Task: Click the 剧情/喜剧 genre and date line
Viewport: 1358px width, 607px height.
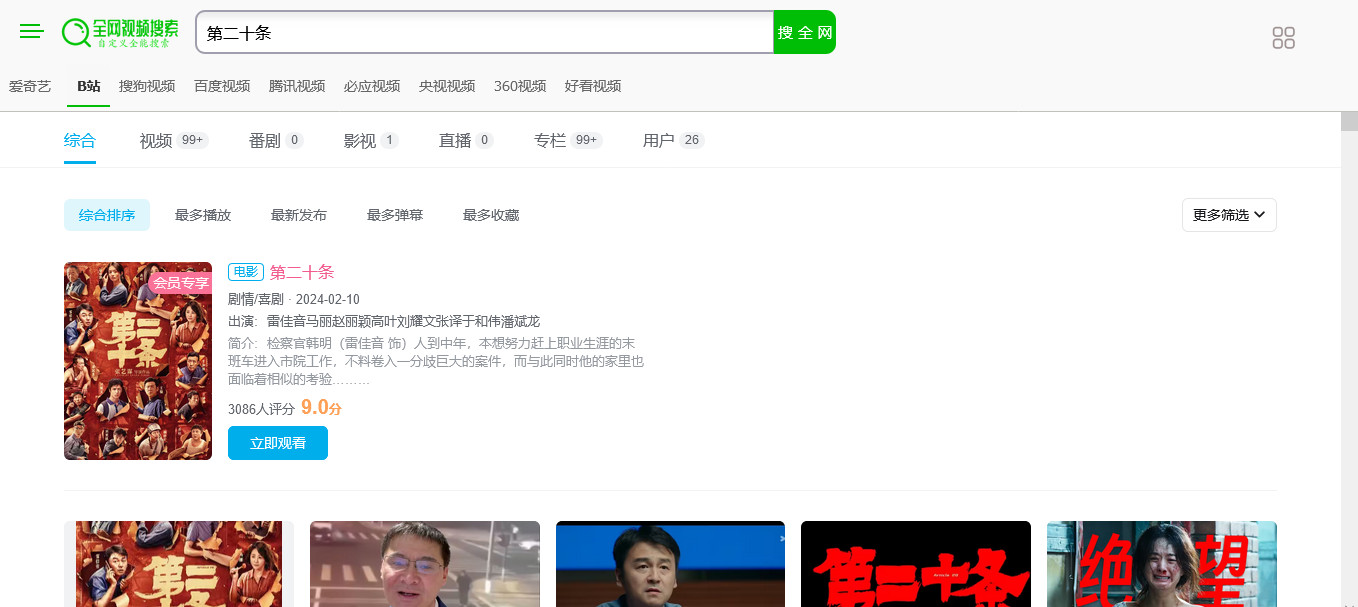Action: click(x=294, y=299)
